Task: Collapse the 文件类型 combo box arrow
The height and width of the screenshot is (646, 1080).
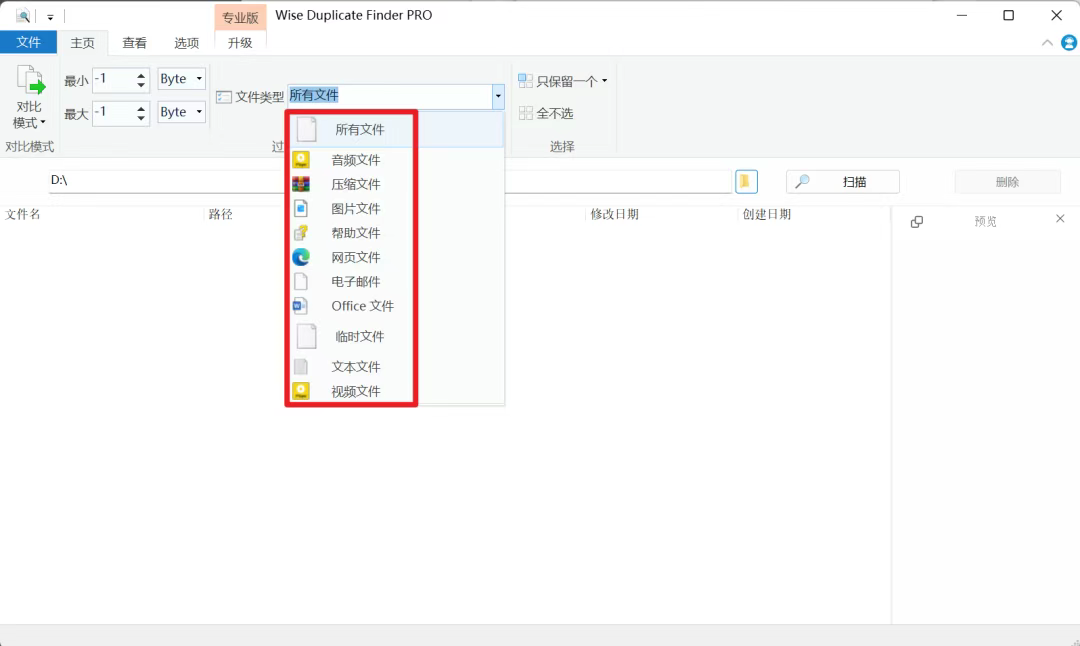Action: pos(498,96)
